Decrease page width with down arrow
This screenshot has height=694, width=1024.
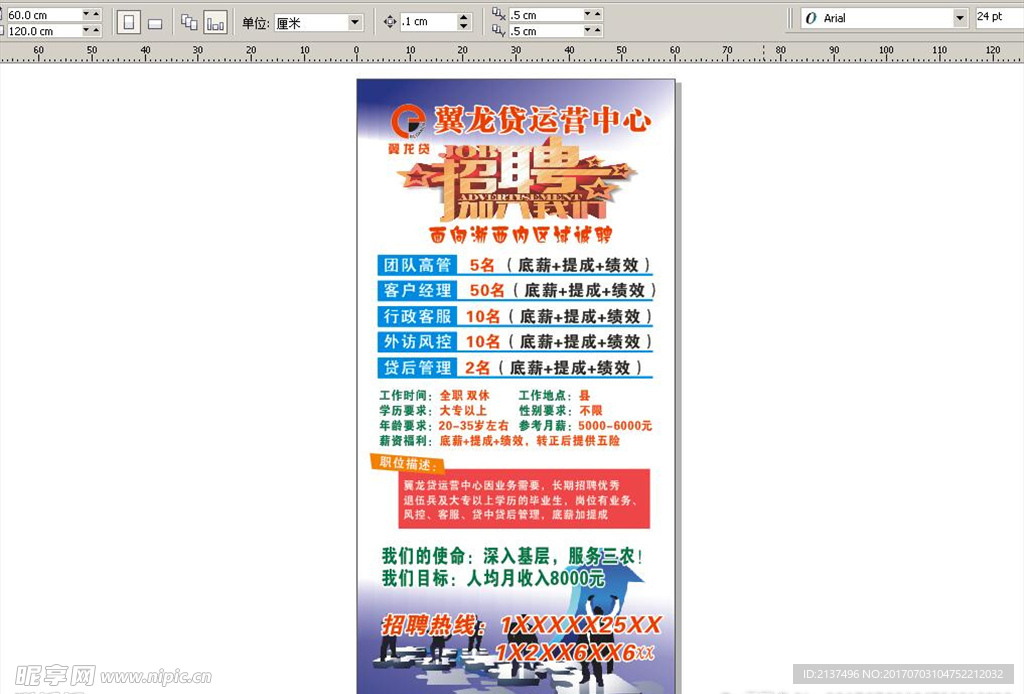coord(86,14)
